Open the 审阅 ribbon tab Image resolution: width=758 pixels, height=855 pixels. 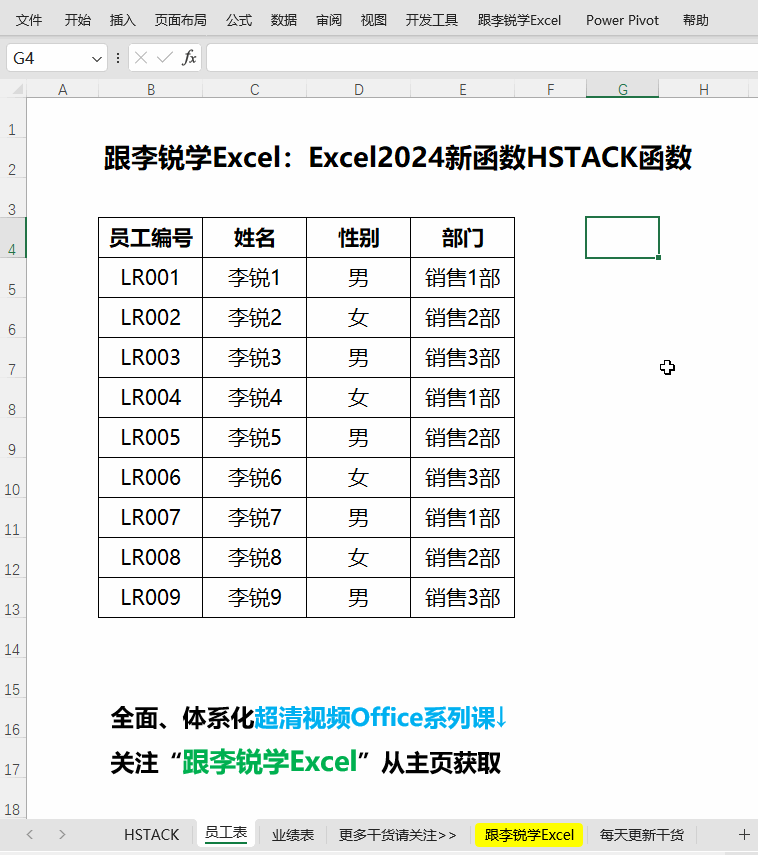click(x=329, y=20)
